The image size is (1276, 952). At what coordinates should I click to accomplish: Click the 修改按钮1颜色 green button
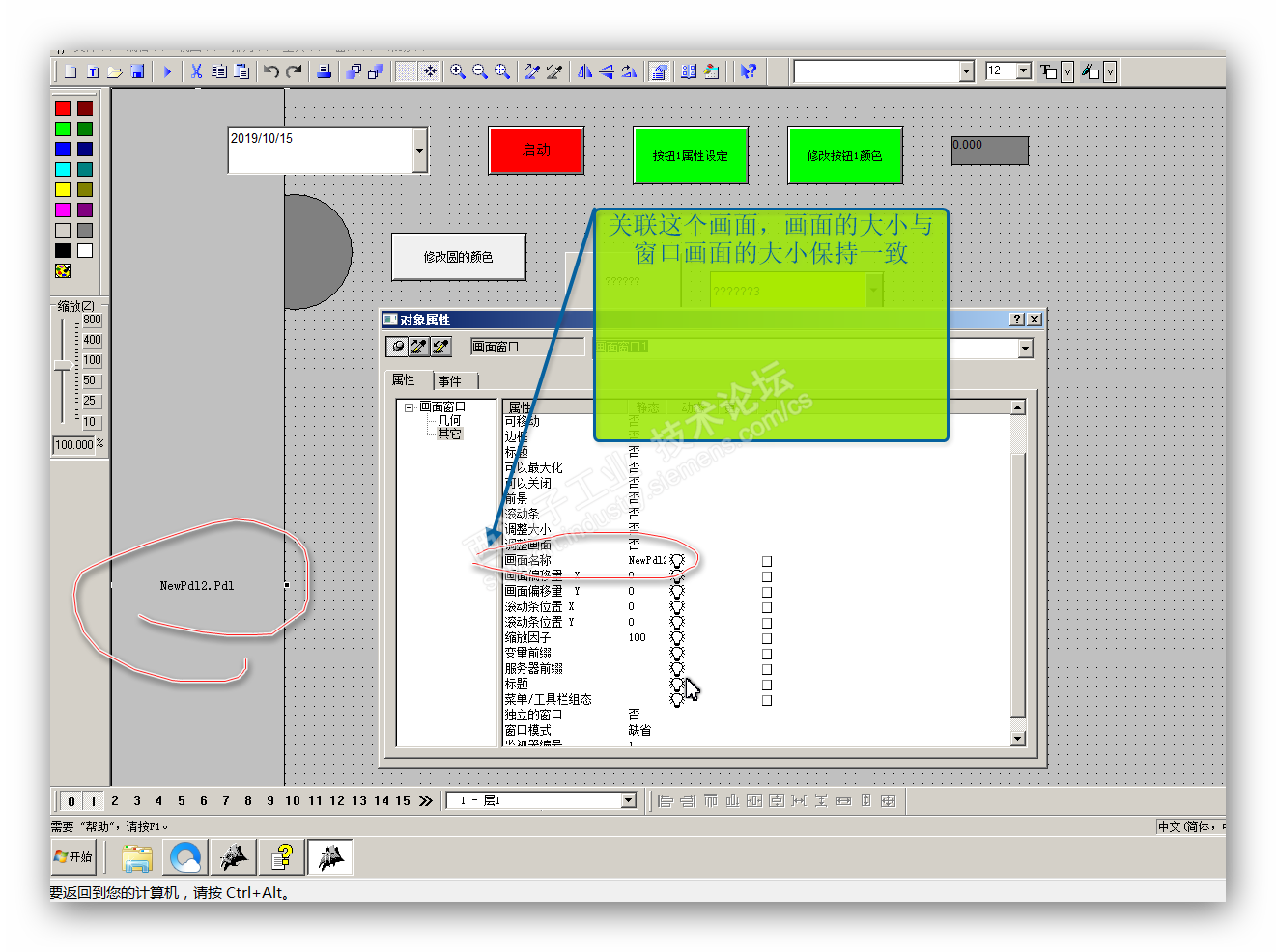click(x=845, y=154)
